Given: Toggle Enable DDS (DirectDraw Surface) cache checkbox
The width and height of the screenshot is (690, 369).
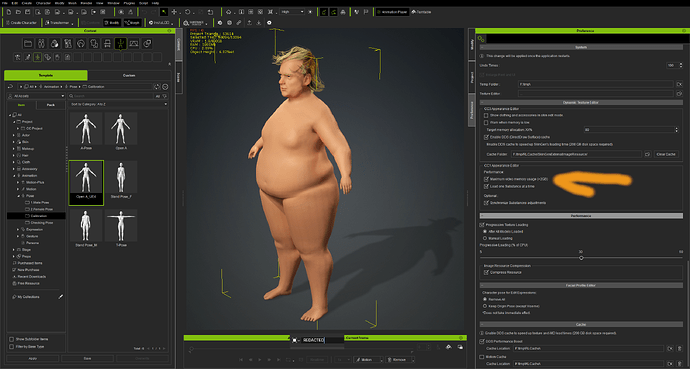Looking at the screenshot, I should (x=486, y=137).
